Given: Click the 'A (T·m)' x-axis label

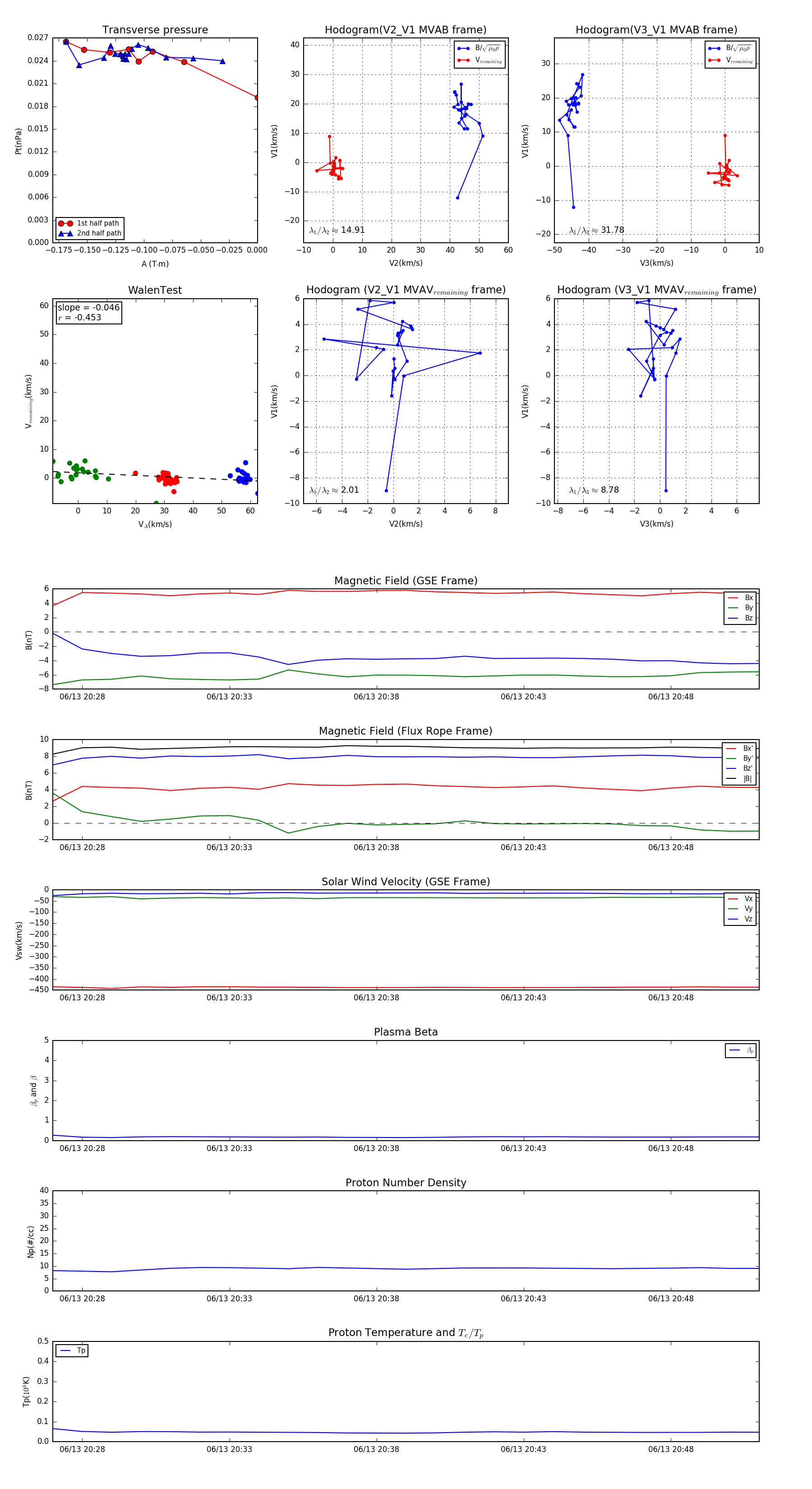Looking at the screenshot, I should (155, 264).
